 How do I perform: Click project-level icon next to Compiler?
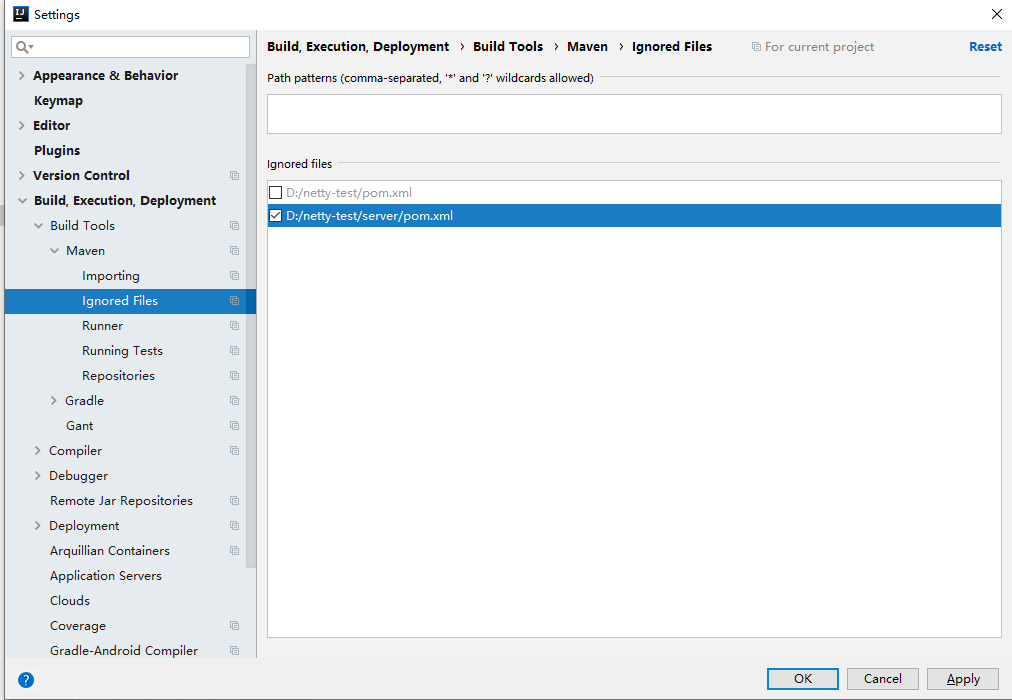click(234, 451)
